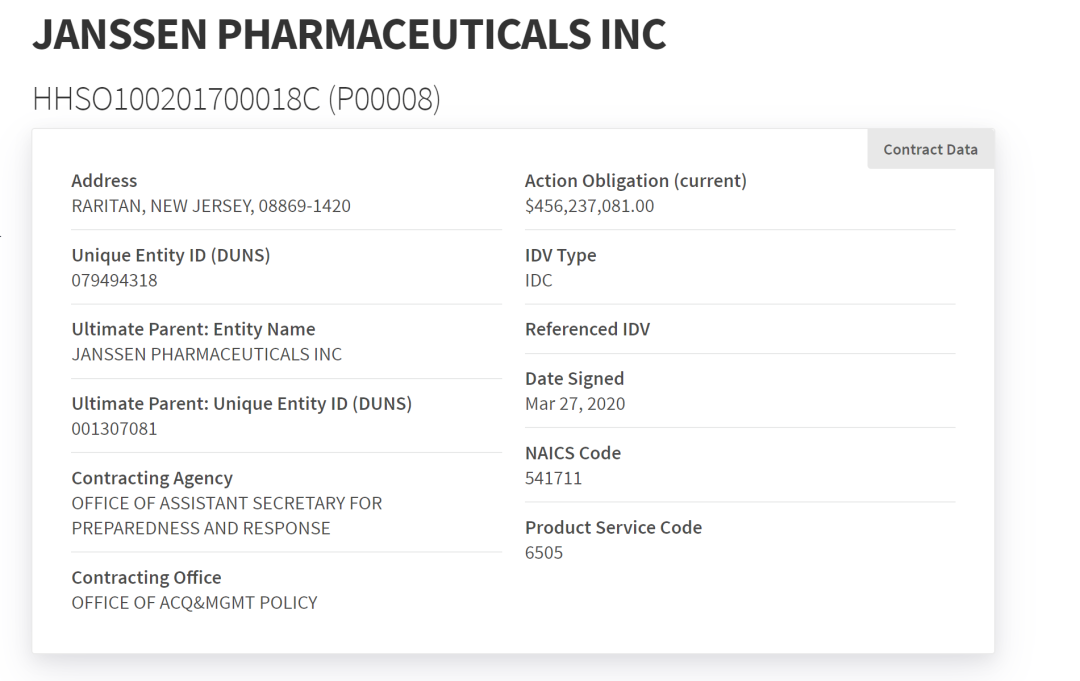Click the Ultimate Parent: Entity Name label
The image size is (1080, 681).
point(193,329)
